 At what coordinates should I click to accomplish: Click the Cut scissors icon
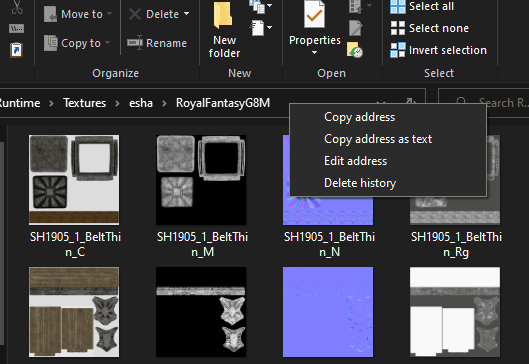[17, 7]
